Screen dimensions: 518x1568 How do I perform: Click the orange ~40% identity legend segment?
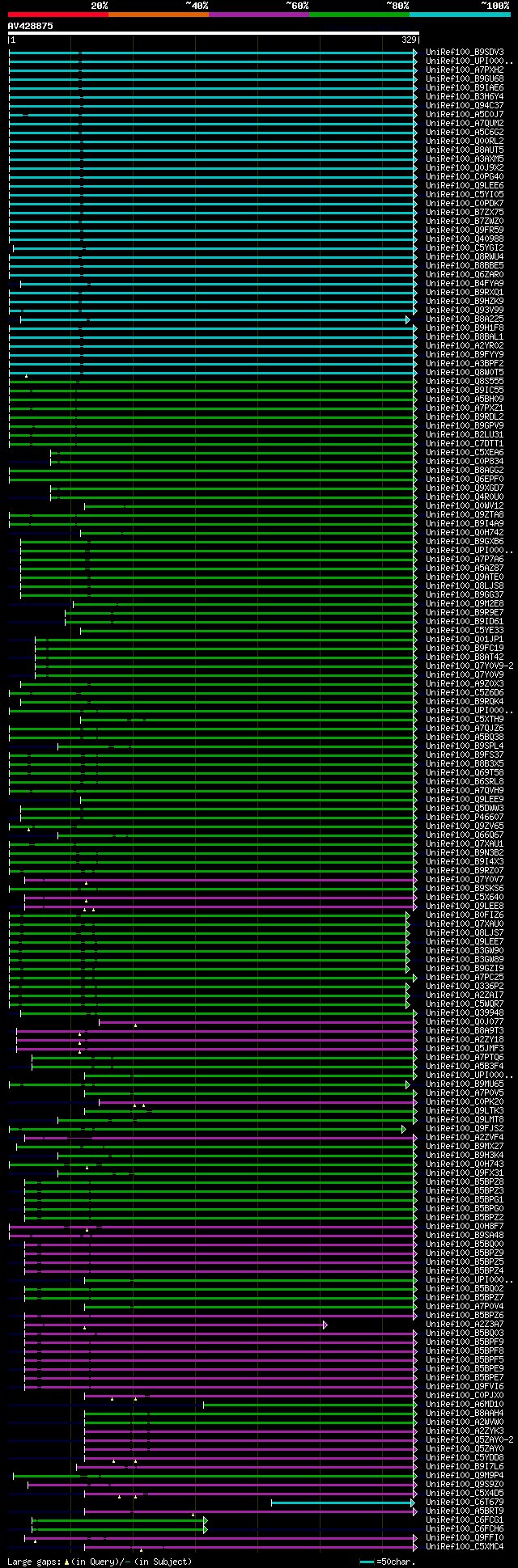[x=159, y=15]
